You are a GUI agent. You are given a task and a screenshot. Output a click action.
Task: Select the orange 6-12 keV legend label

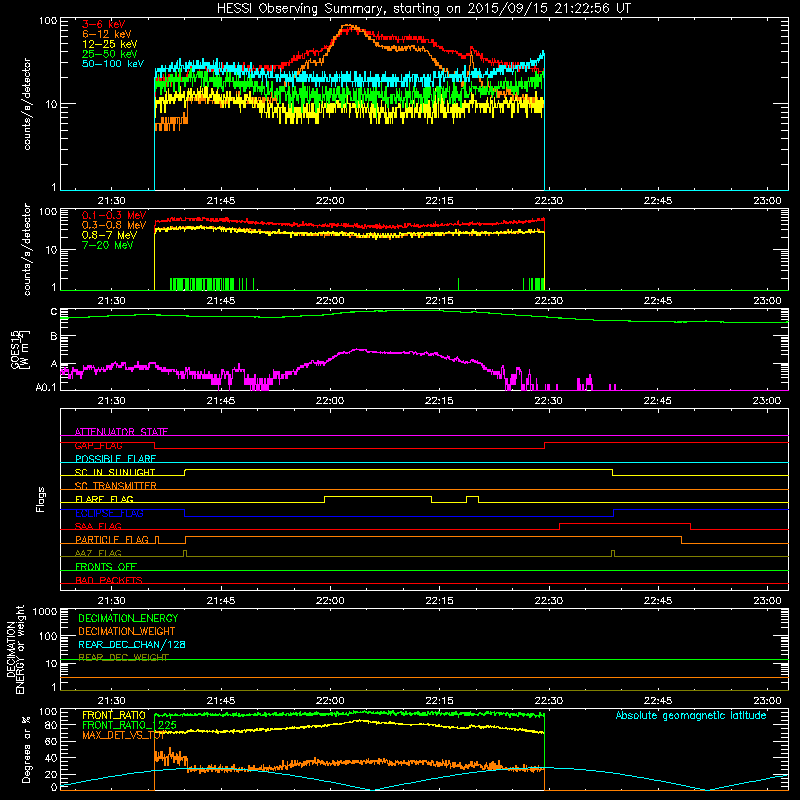click(107, 34)
